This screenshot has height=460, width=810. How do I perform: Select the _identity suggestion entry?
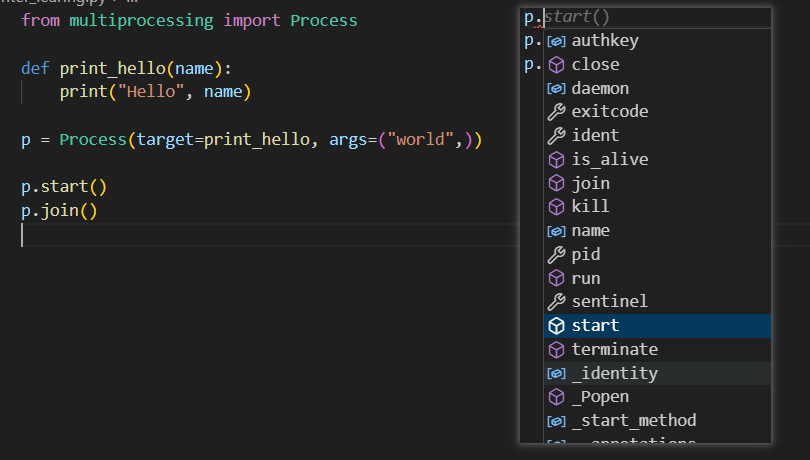614,373
